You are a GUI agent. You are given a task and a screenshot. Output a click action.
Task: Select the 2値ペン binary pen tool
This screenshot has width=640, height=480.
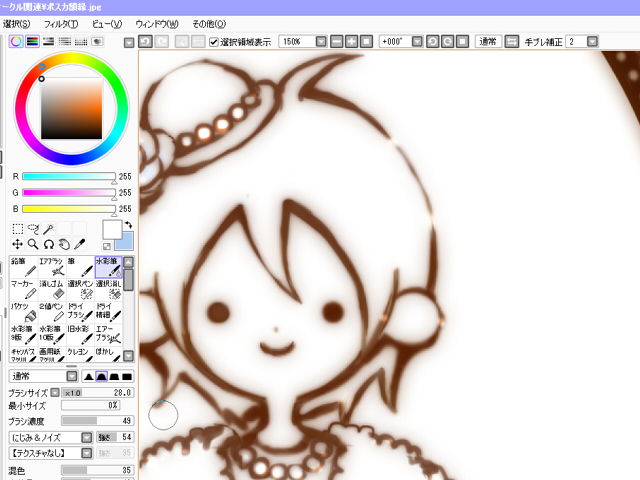coord(52,312)
